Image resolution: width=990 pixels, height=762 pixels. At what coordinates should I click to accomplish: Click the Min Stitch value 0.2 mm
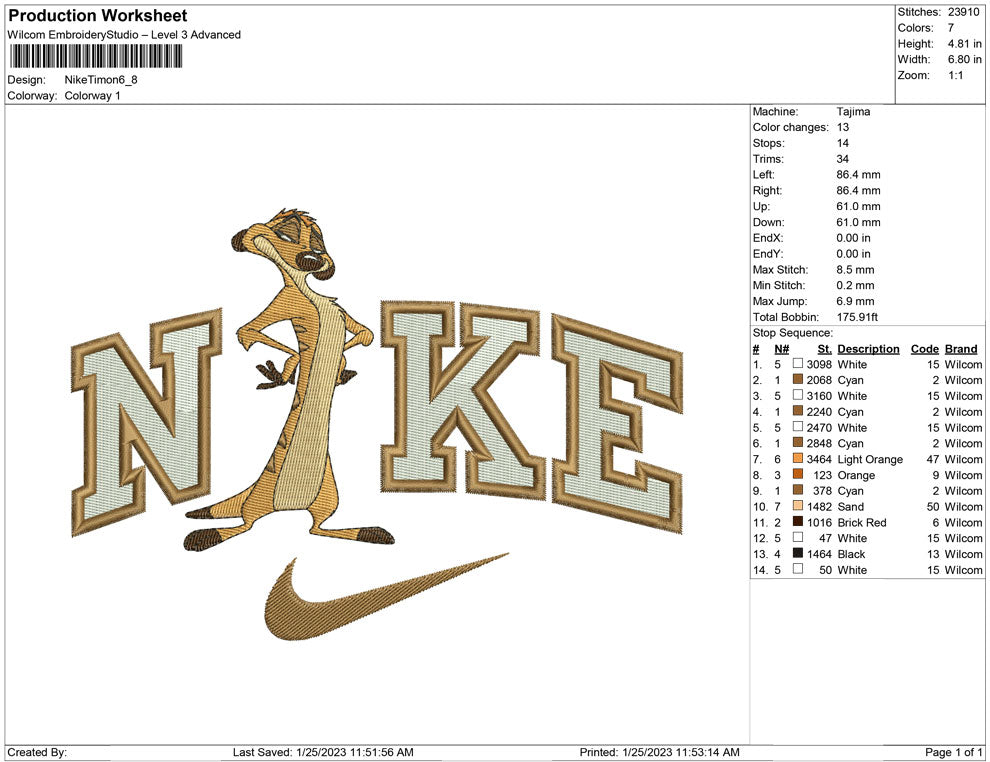tap(856, 285)
